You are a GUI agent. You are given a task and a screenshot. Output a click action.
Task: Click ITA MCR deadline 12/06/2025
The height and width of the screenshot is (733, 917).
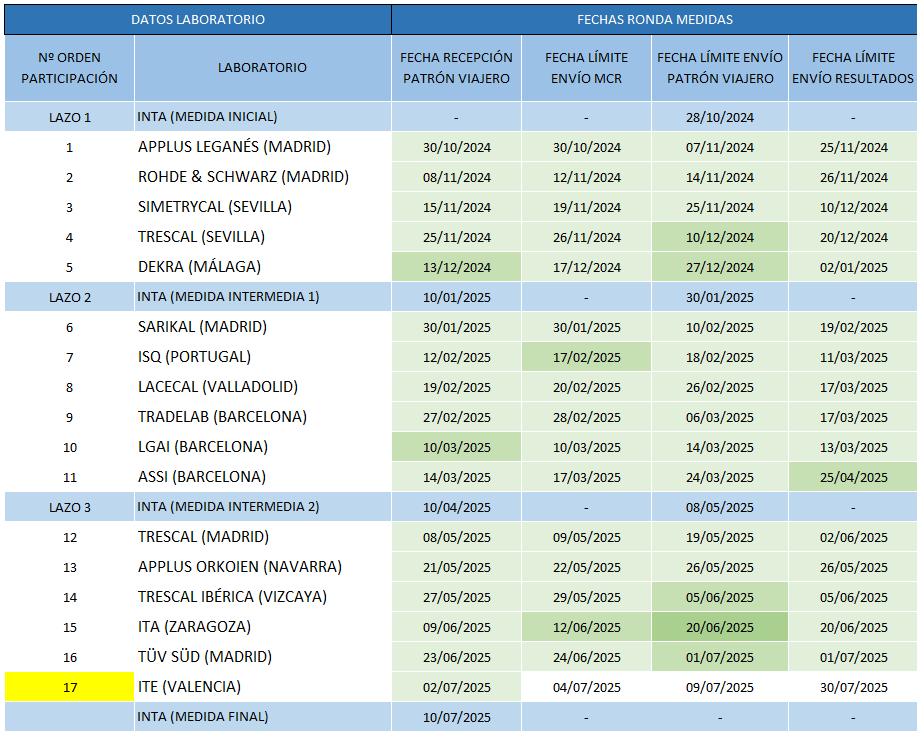(x=586, y=627)
